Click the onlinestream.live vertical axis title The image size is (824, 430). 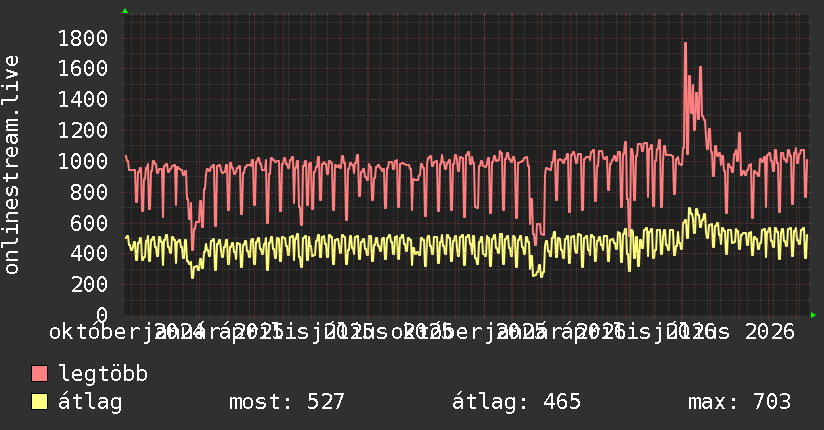[x=11, y=165]
